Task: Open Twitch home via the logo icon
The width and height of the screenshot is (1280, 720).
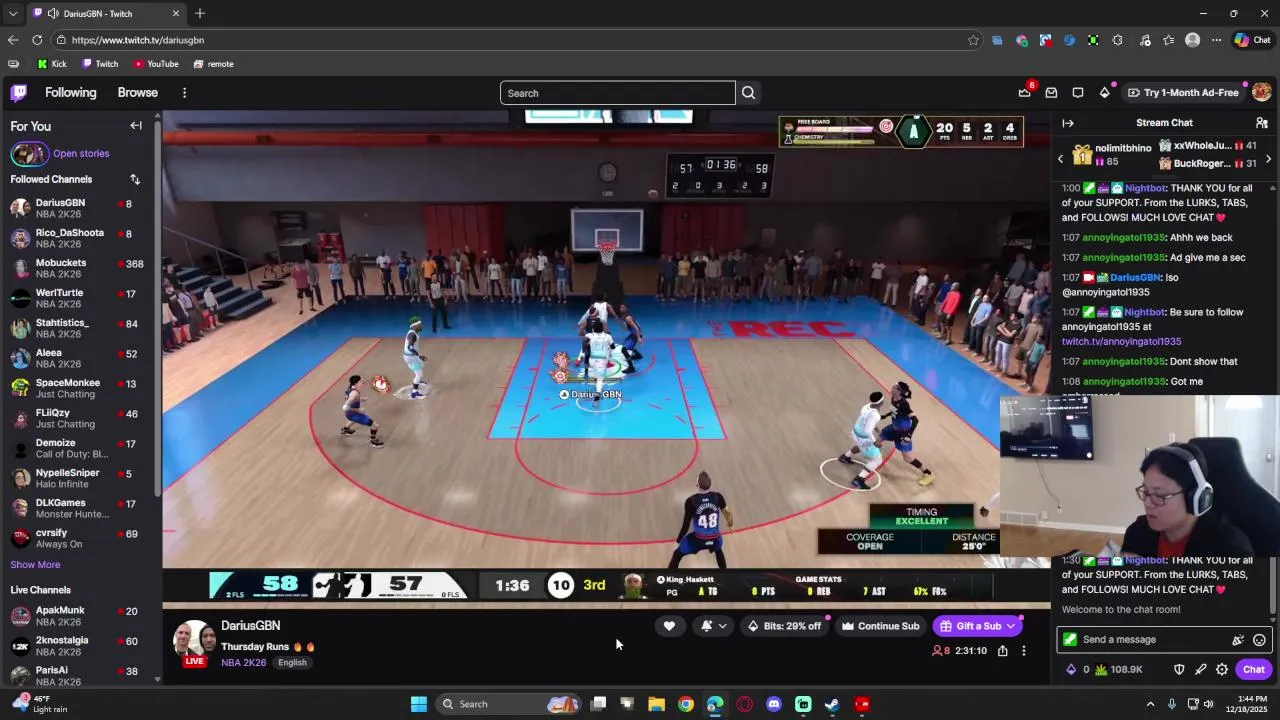Action: click(x=19, y=93)
